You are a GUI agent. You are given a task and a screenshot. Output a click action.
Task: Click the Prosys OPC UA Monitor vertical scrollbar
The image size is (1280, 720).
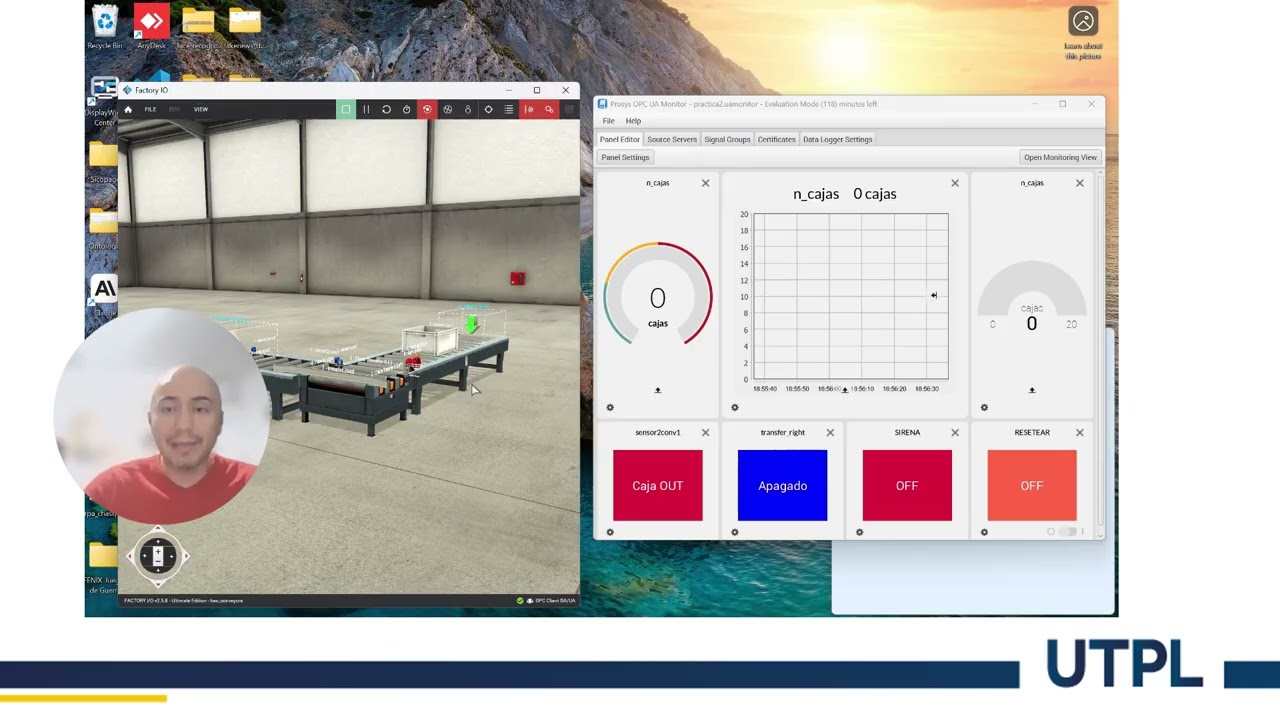[1100, 353]
